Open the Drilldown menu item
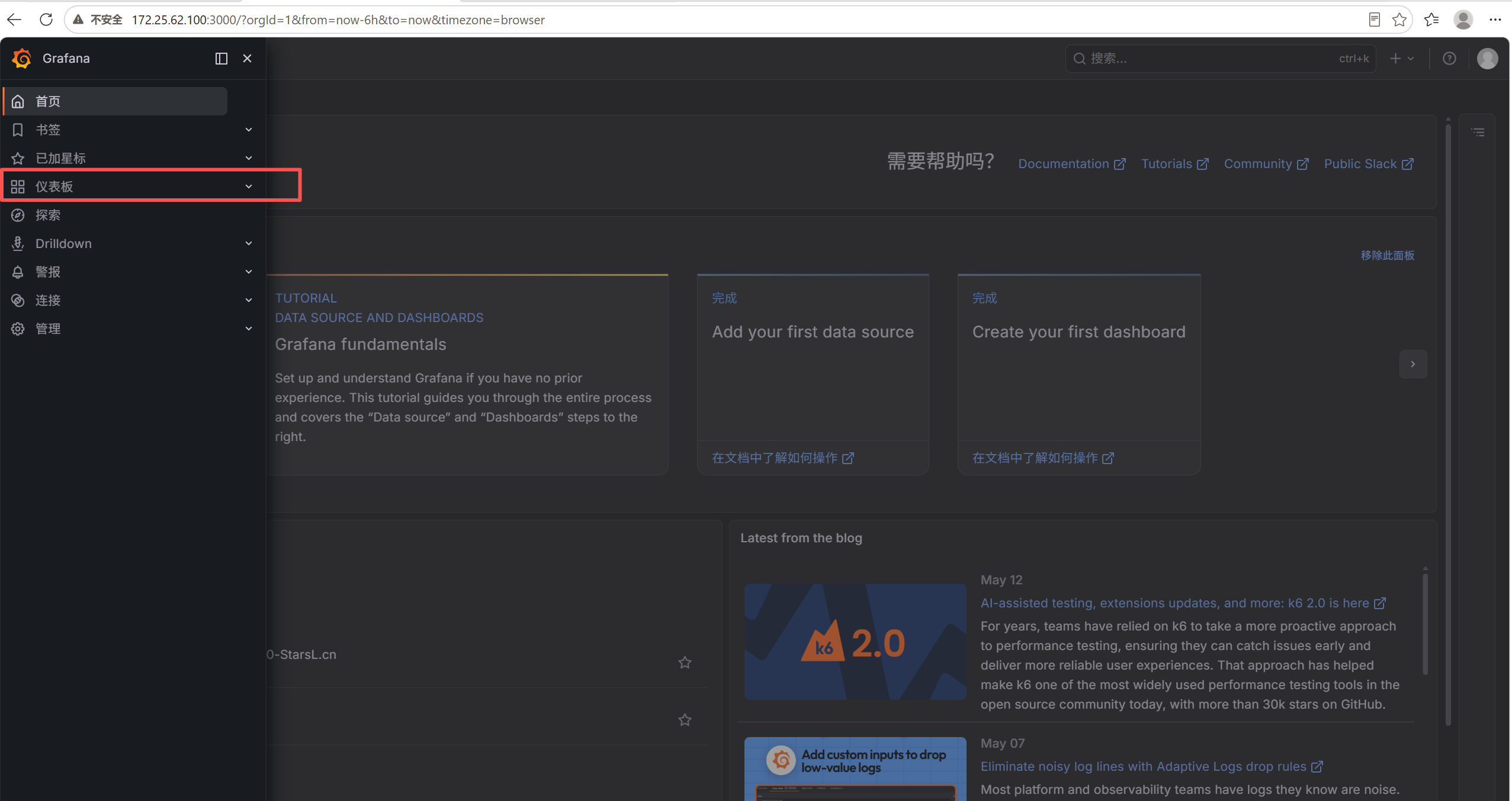 coord(63,243)
